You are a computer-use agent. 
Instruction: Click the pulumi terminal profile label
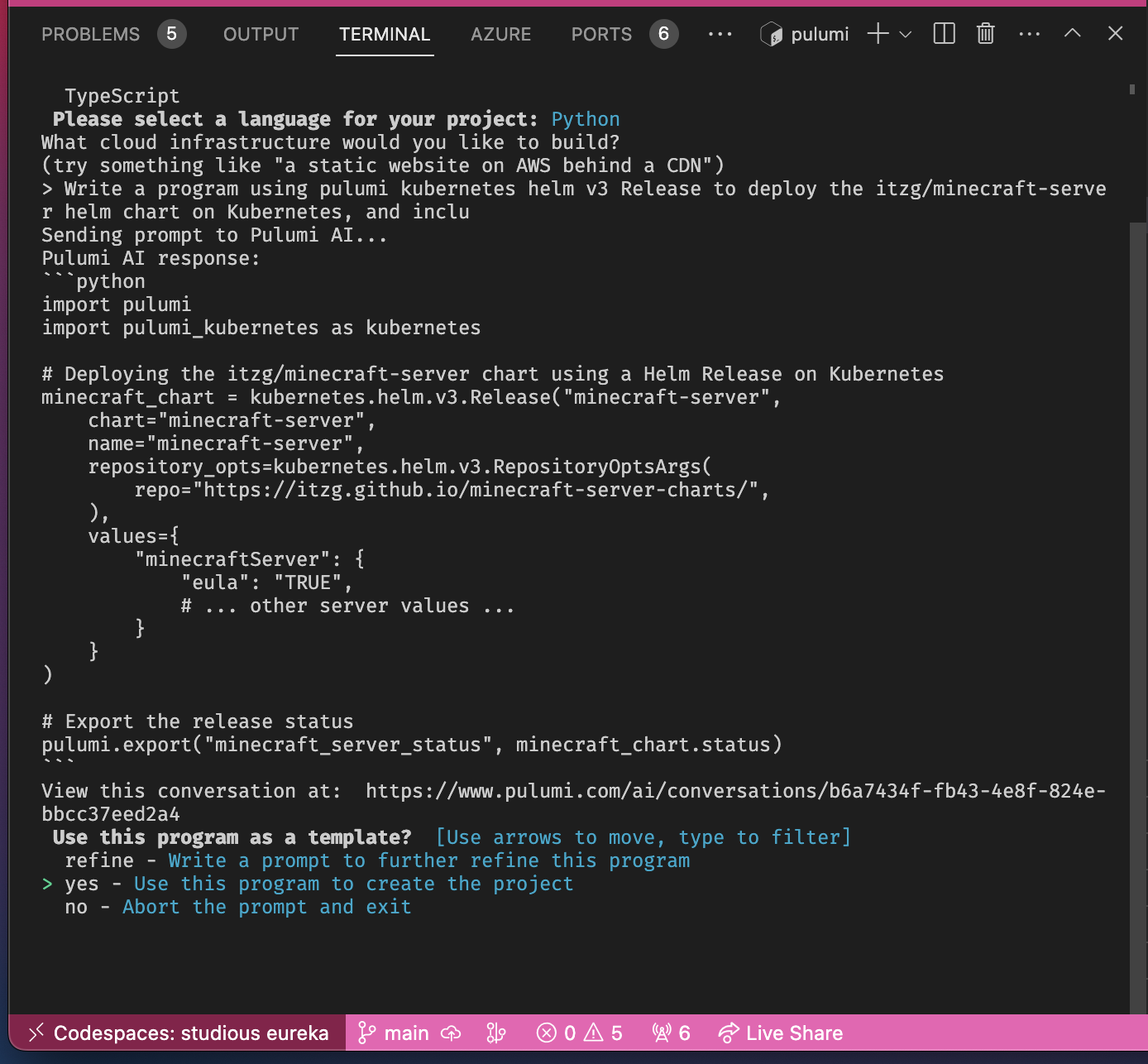[x=805, y=34]
